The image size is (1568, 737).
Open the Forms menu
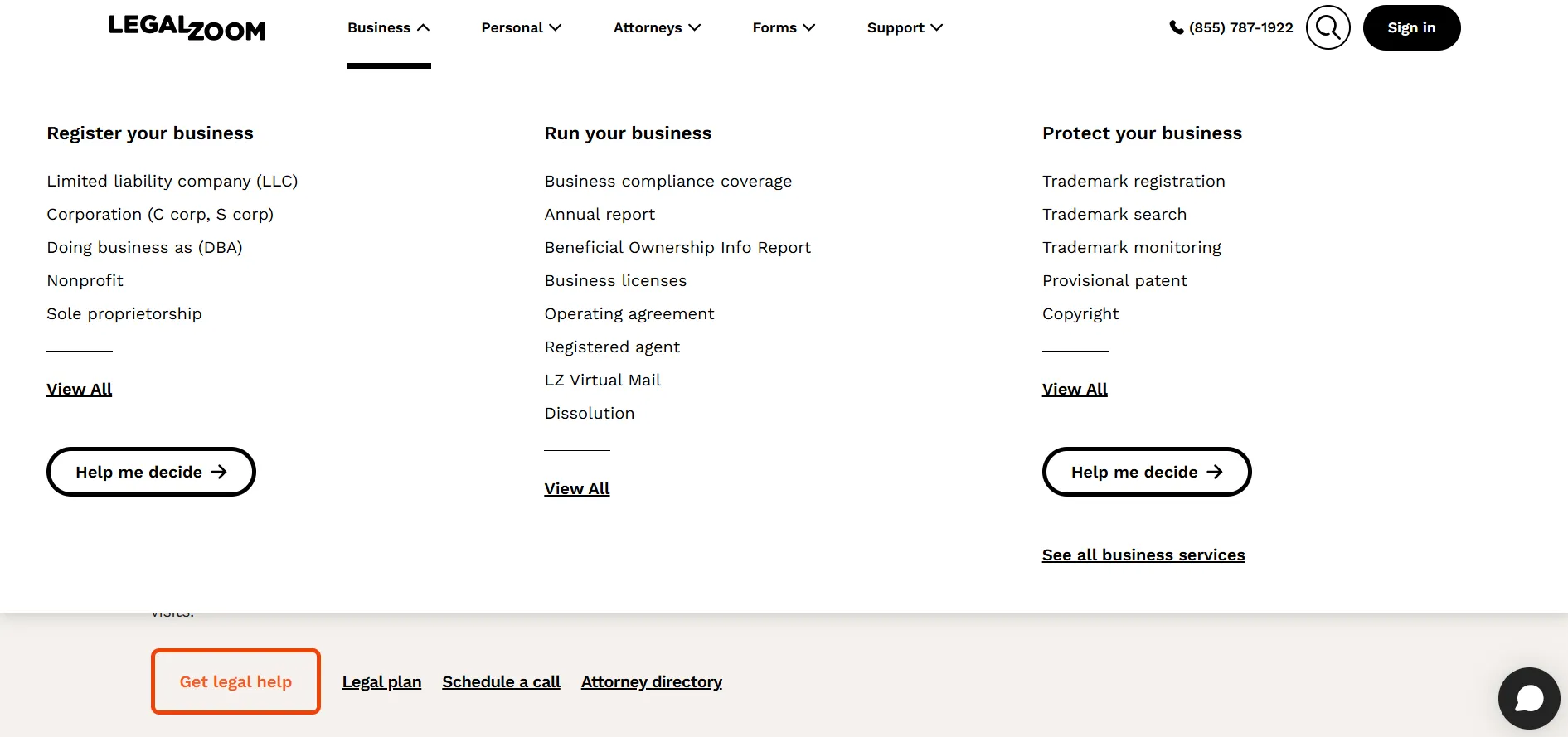point(784,28)
